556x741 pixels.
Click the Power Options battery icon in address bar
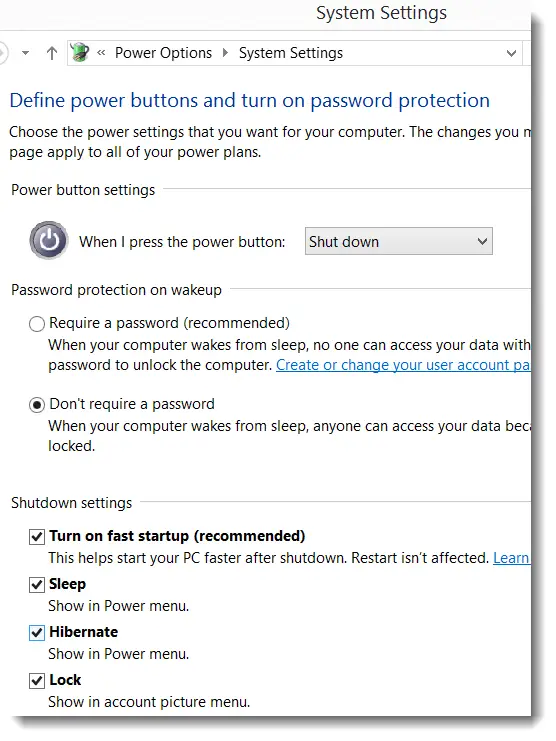[x=80, y=52]
